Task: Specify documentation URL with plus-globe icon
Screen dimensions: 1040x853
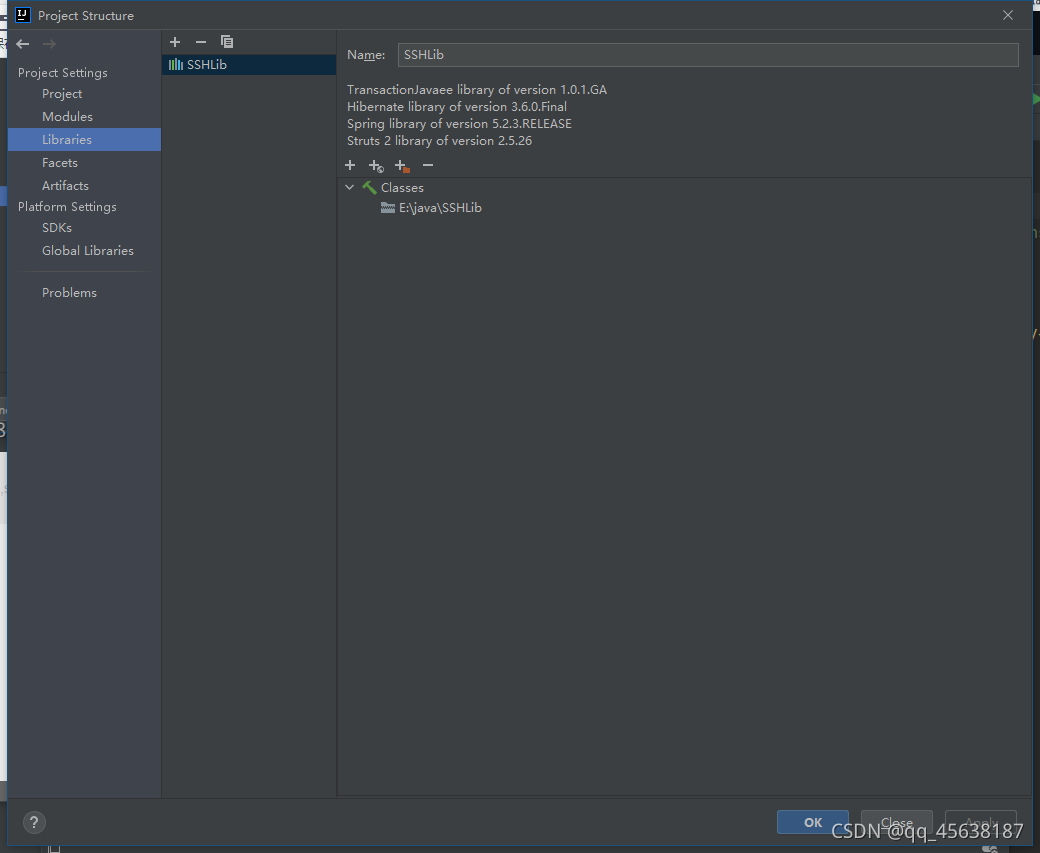Action: pyautogui.click(x=376, y=166)
